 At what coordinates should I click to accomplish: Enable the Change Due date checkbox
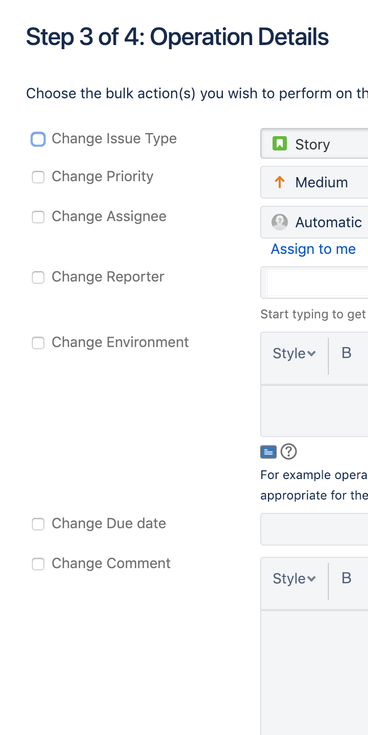pos(38,524)
